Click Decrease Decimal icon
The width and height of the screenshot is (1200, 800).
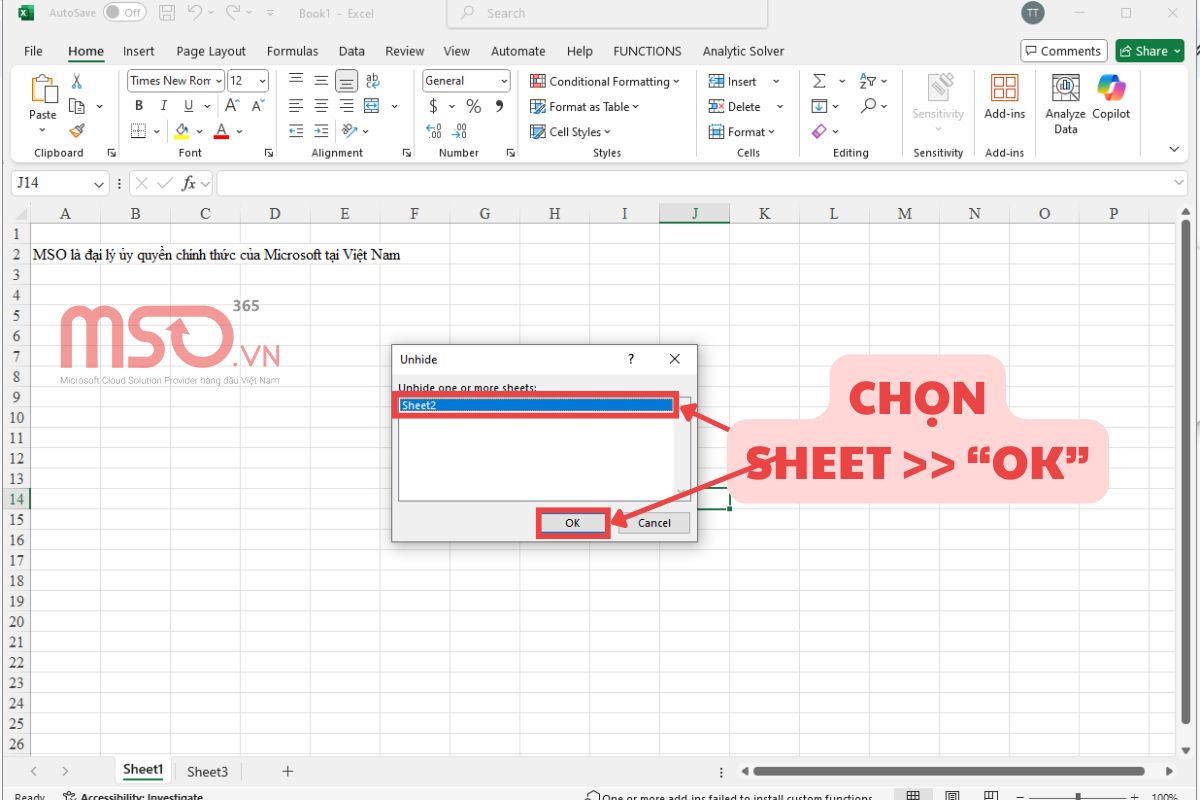tap(459, 131)
